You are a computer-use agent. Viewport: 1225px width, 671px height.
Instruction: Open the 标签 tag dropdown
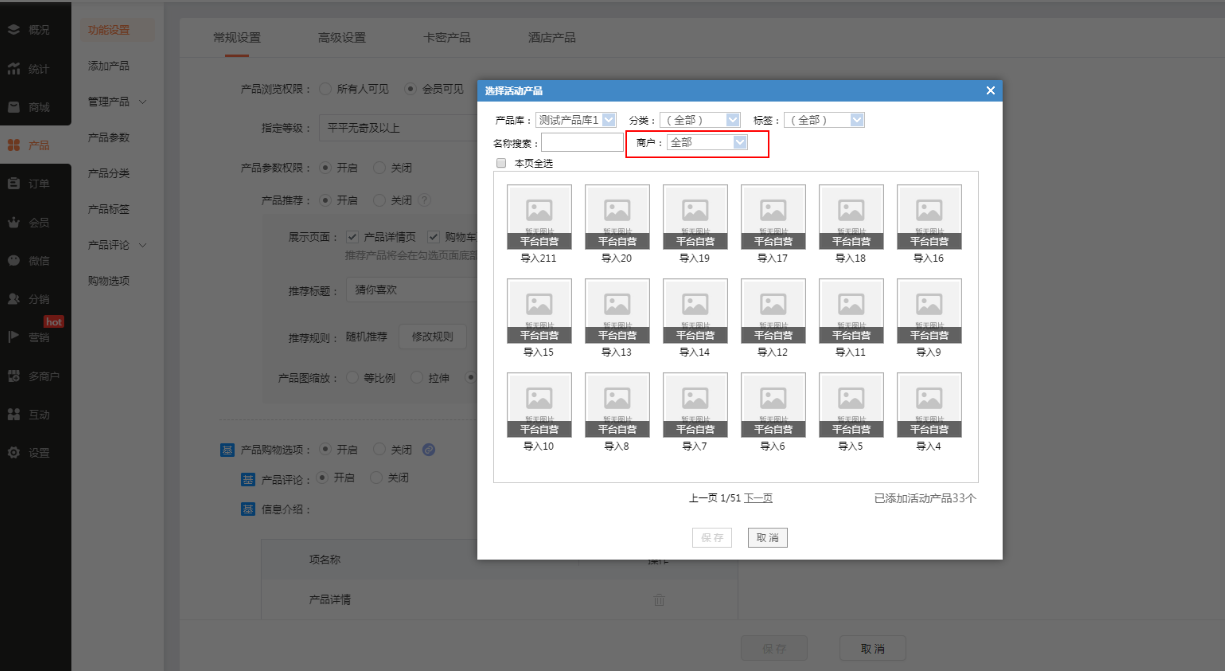pos(824,120)
